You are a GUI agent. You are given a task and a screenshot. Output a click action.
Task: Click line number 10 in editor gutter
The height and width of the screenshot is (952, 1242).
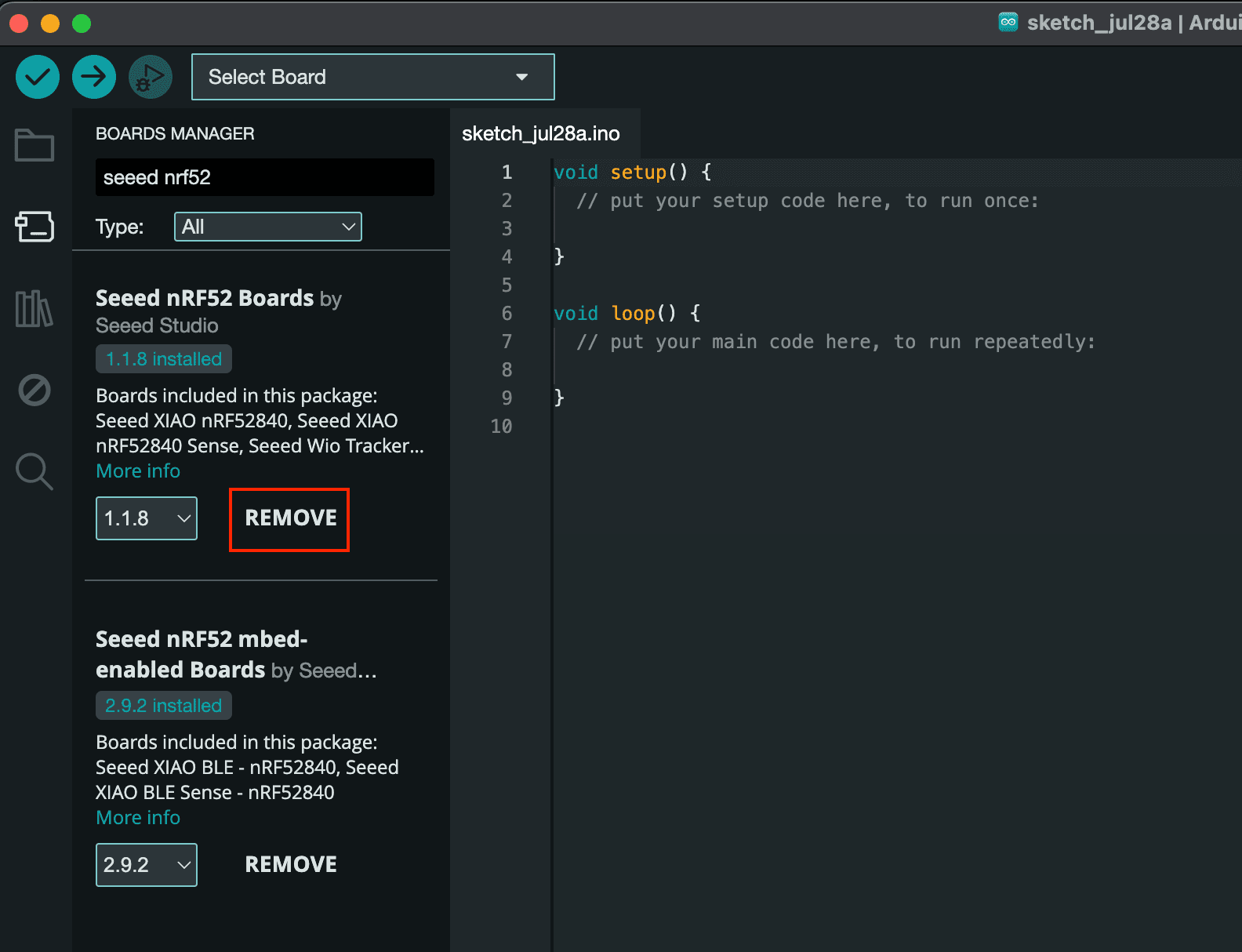[x=501, y=427]
